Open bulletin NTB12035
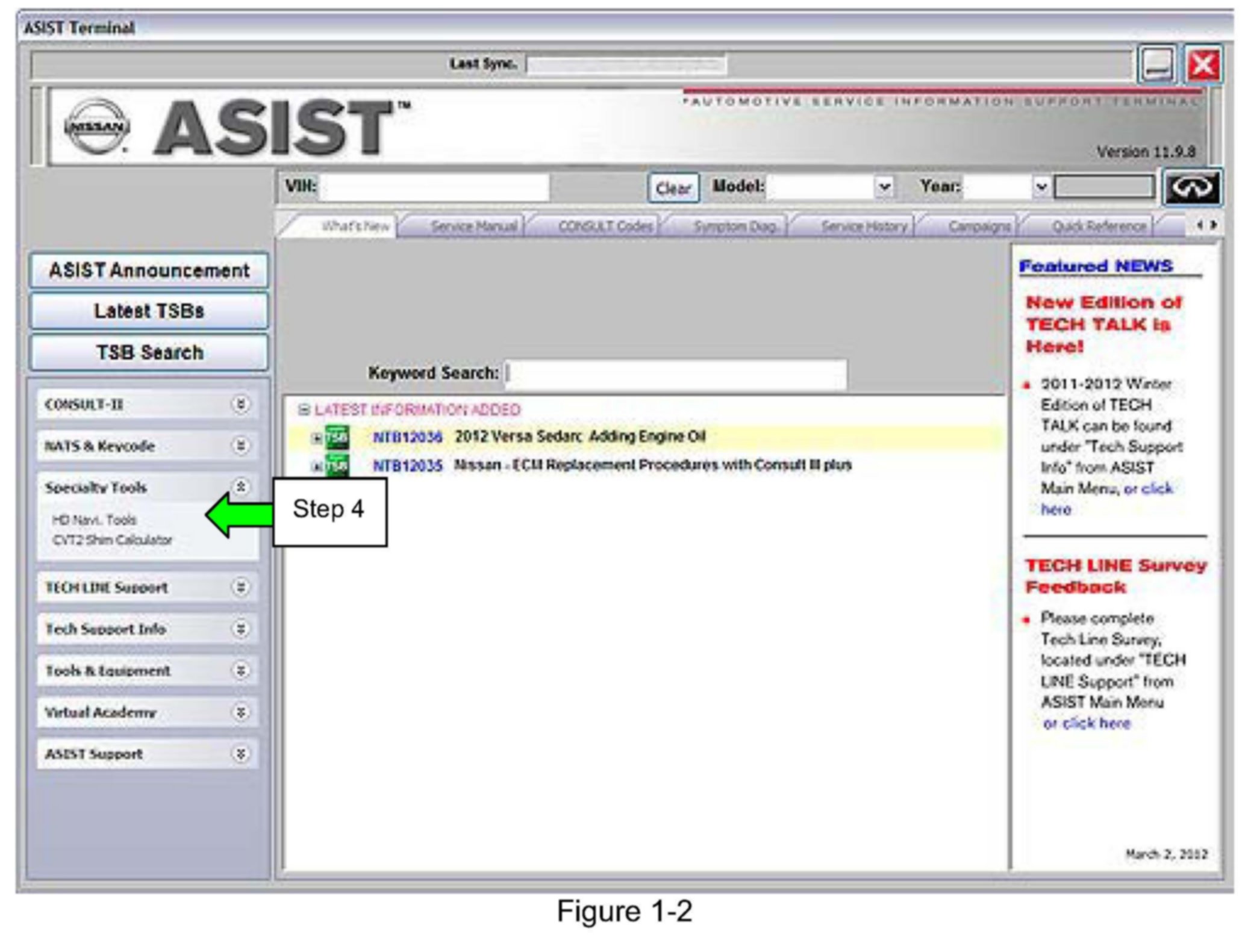 407,465
